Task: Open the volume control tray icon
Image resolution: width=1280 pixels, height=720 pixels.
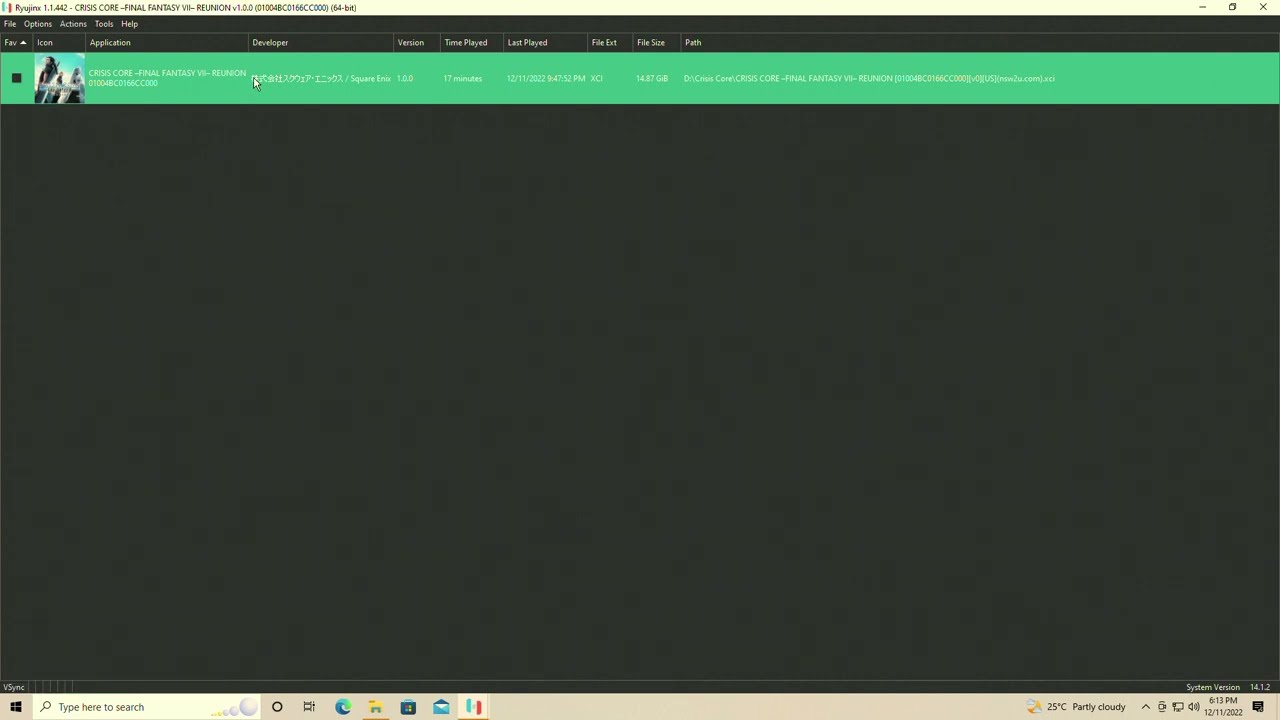Action: tap(1194, 707)
